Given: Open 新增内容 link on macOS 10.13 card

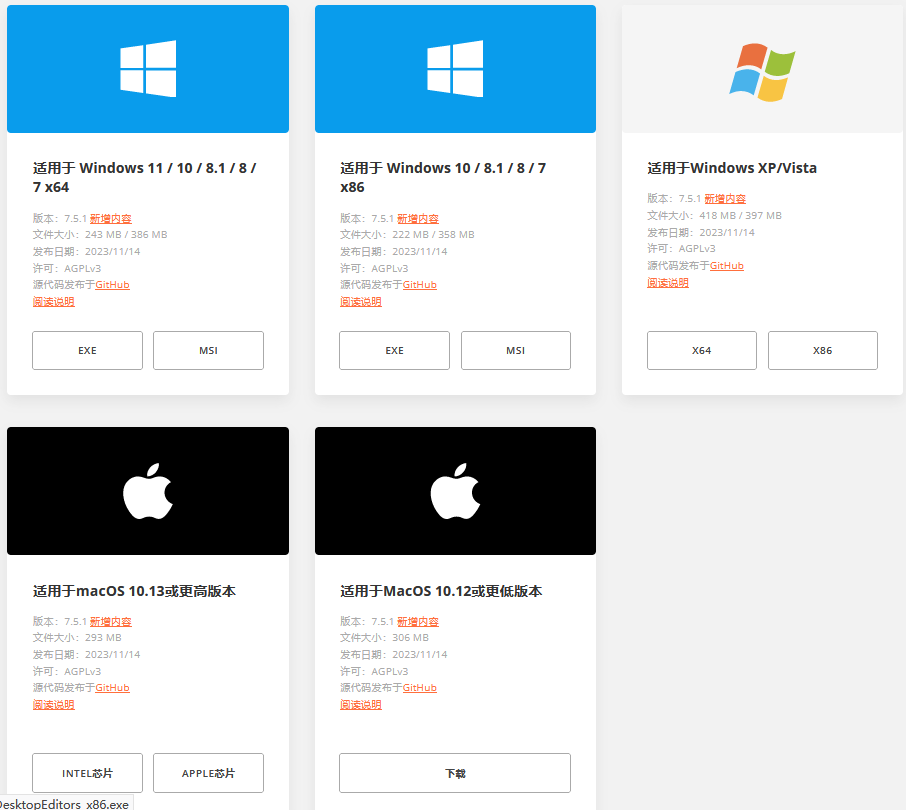Looking at the screenshot, I should click(111, 622).
